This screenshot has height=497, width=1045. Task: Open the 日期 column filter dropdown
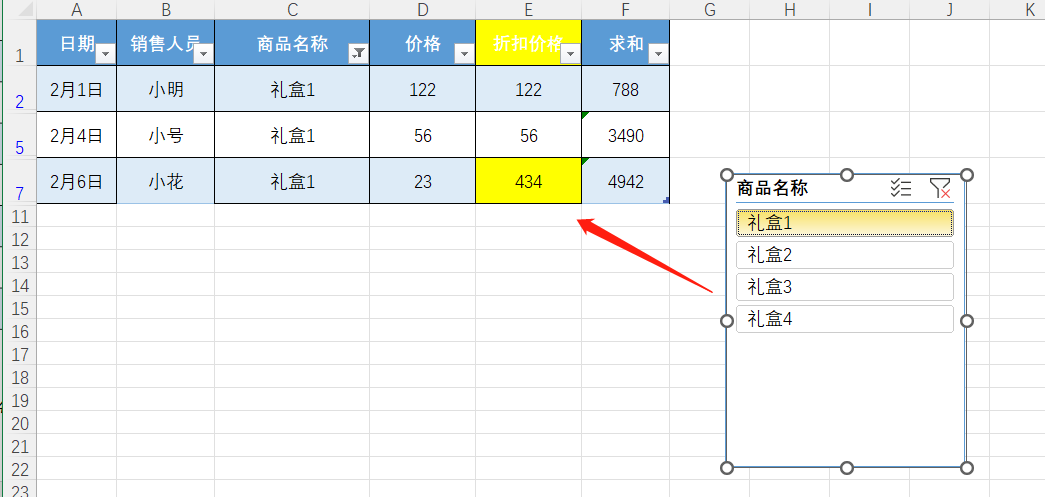[x=106, y=55]
